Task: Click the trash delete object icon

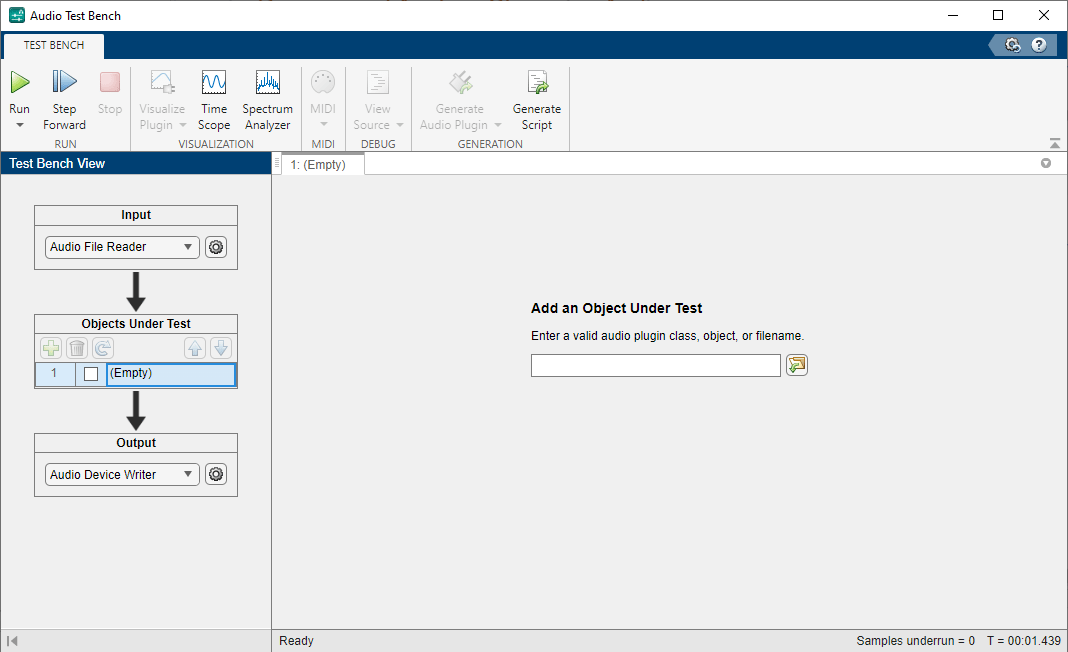Action: [x=77, y=349]
